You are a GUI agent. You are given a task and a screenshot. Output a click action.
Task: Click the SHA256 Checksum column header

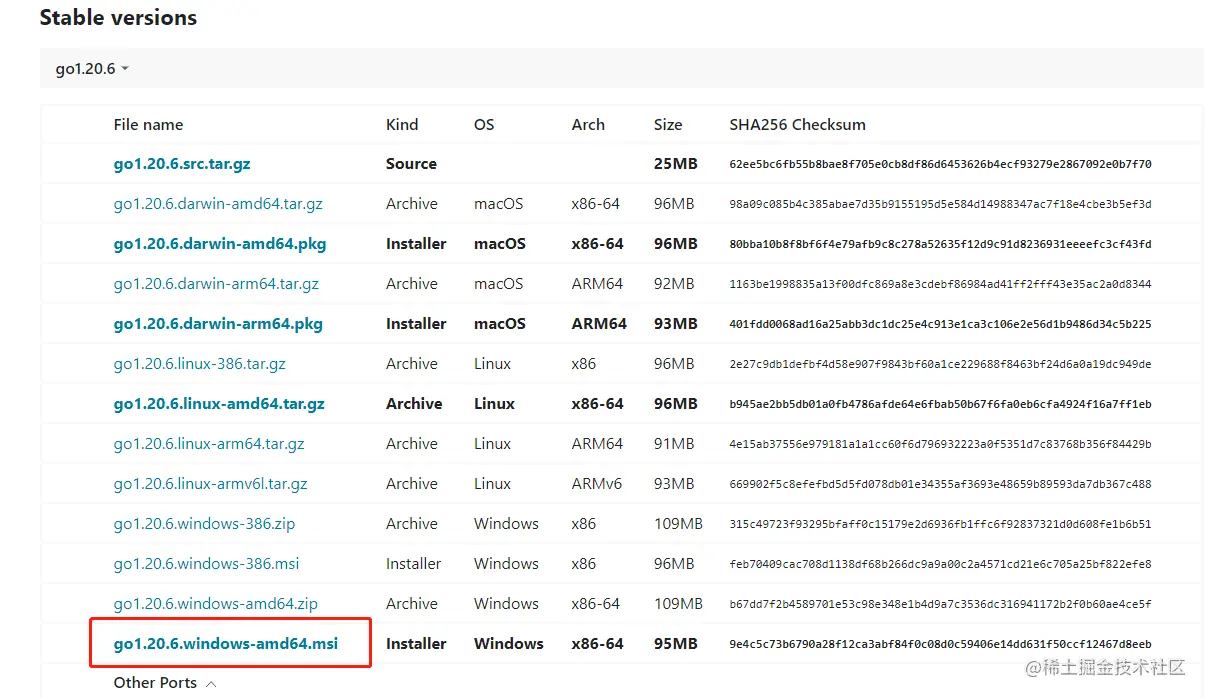pos(798,125)
